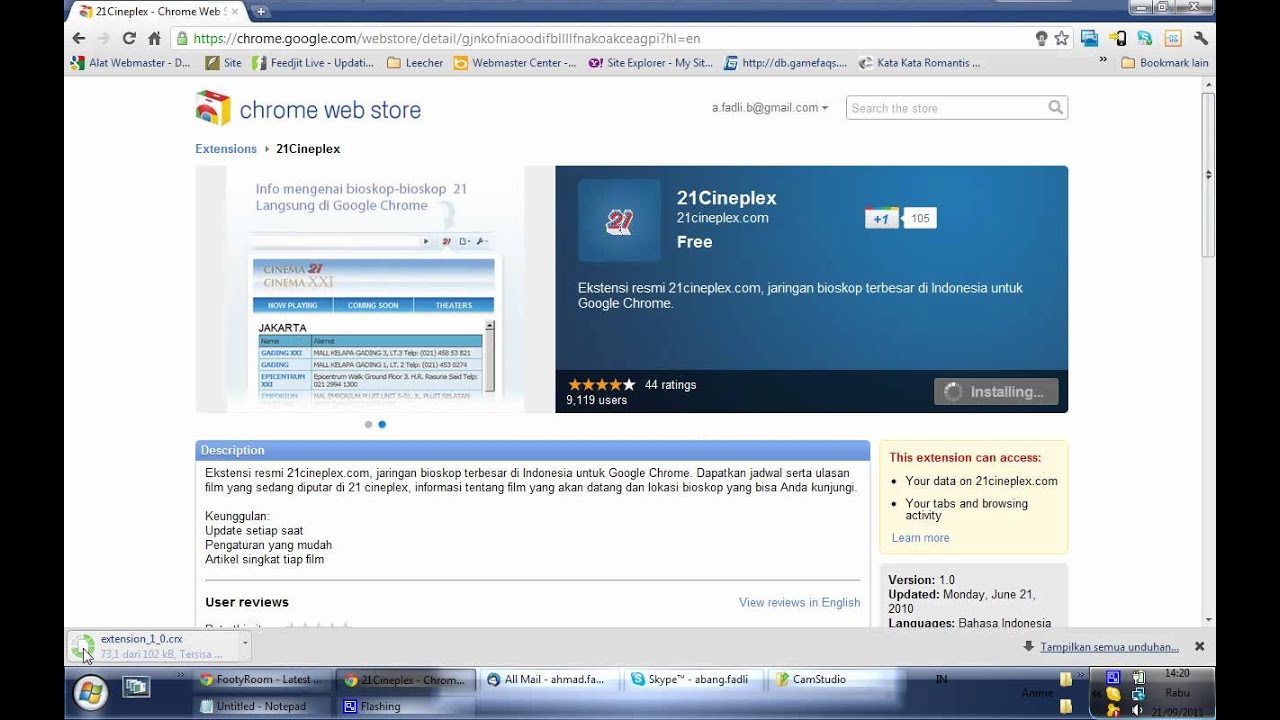Click the downloading extension_1_0.crx file icon
This screenshot has height=720, width=1280.
[x=83, y=646]
